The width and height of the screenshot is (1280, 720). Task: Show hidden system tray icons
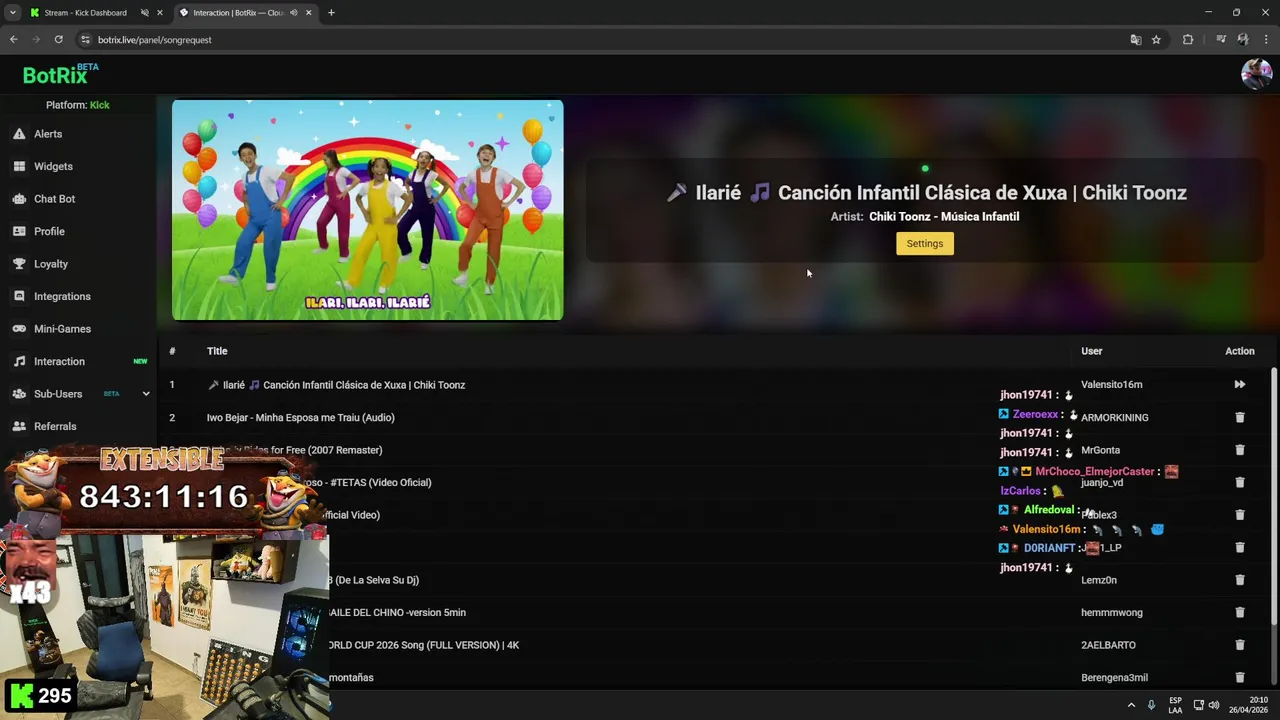pyautogui.click(x=1131, y=705)
